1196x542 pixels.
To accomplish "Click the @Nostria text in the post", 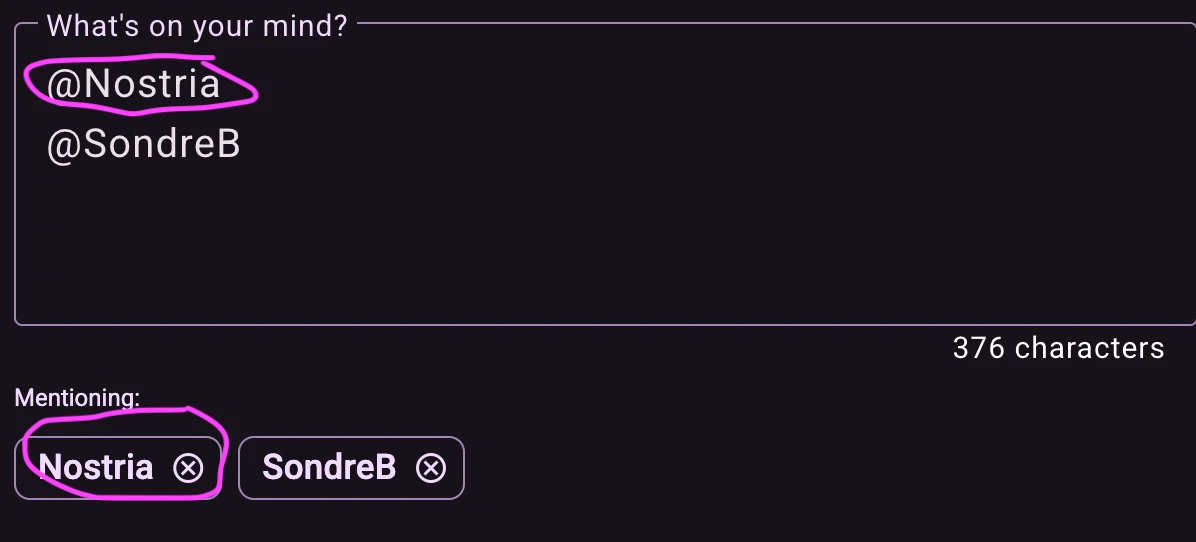I will point(133,84).
